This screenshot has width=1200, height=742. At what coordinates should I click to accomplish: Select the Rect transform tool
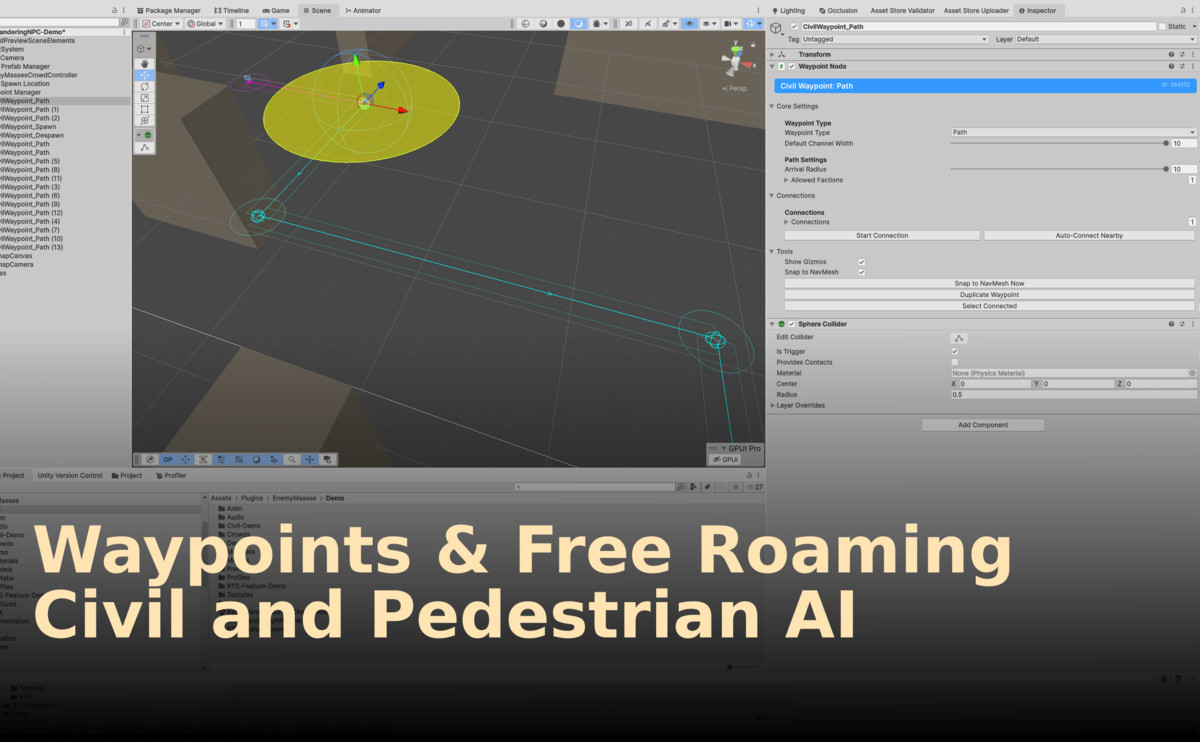point(145,109)
